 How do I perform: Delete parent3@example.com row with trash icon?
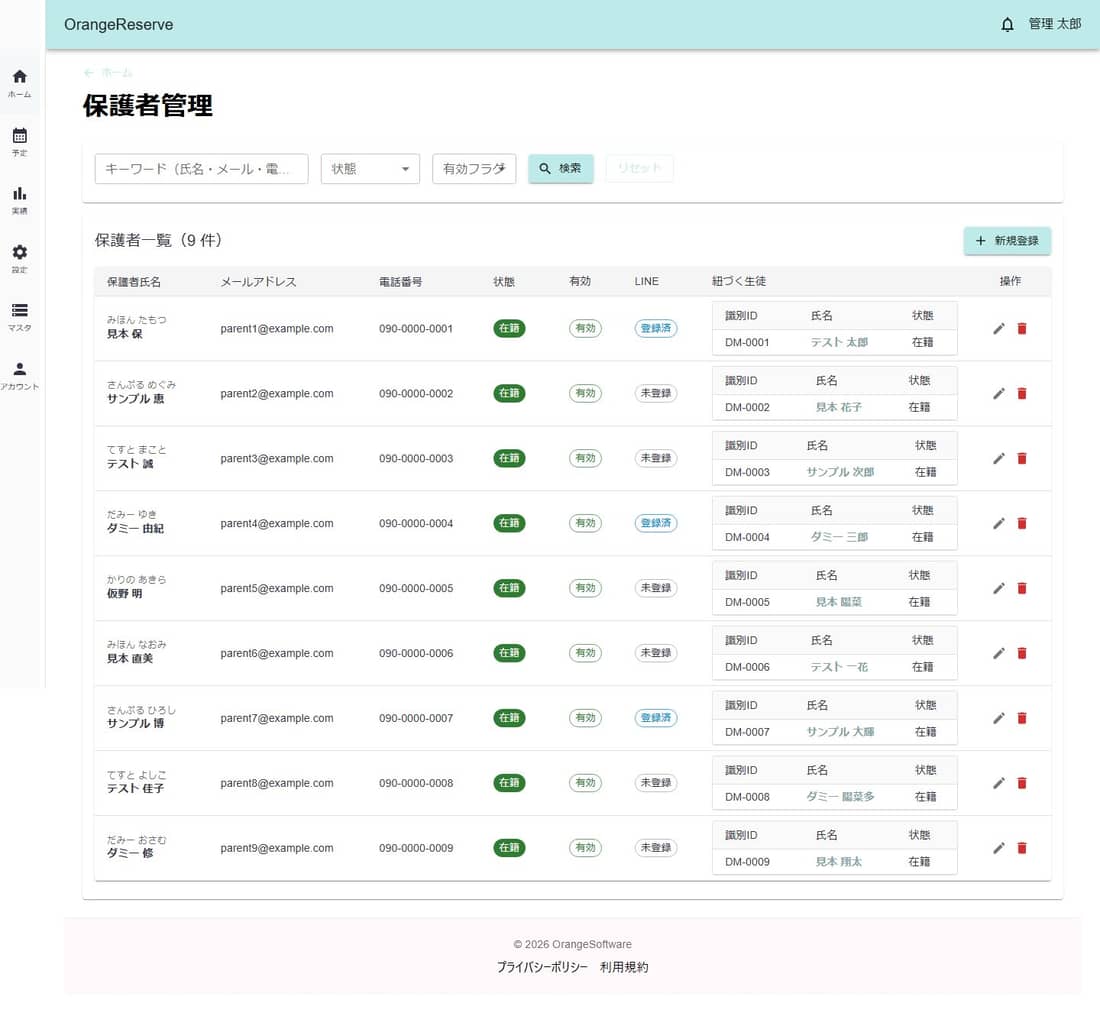coord(1022,458)
